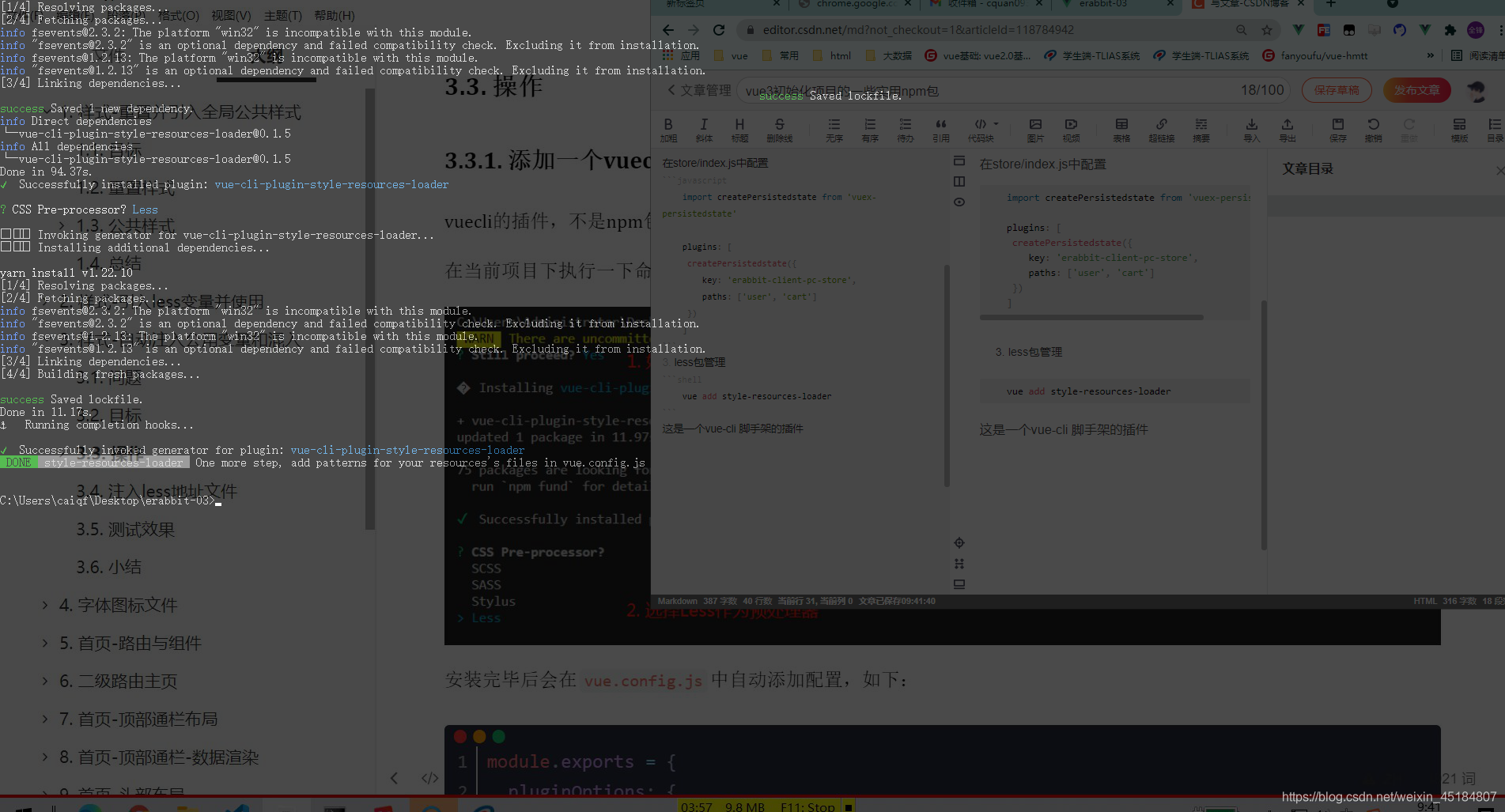Click the blog.csdn.net/weixin_45184807 link
This screenshot has width=1505, height=812.
(x=1389, y=797)
